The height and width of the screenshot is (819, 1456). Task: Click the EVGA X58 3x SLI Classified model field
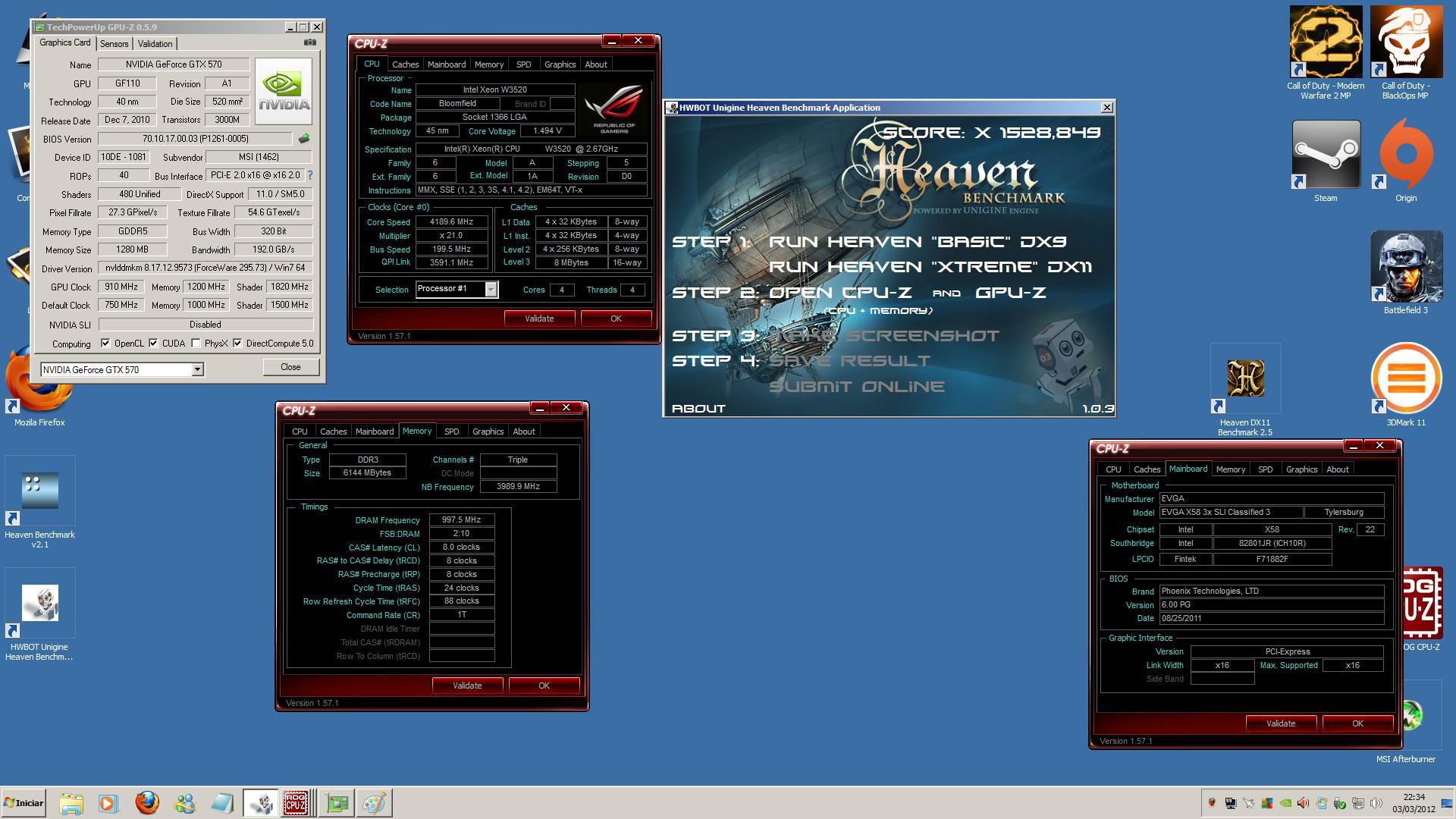coord(1231,513)
